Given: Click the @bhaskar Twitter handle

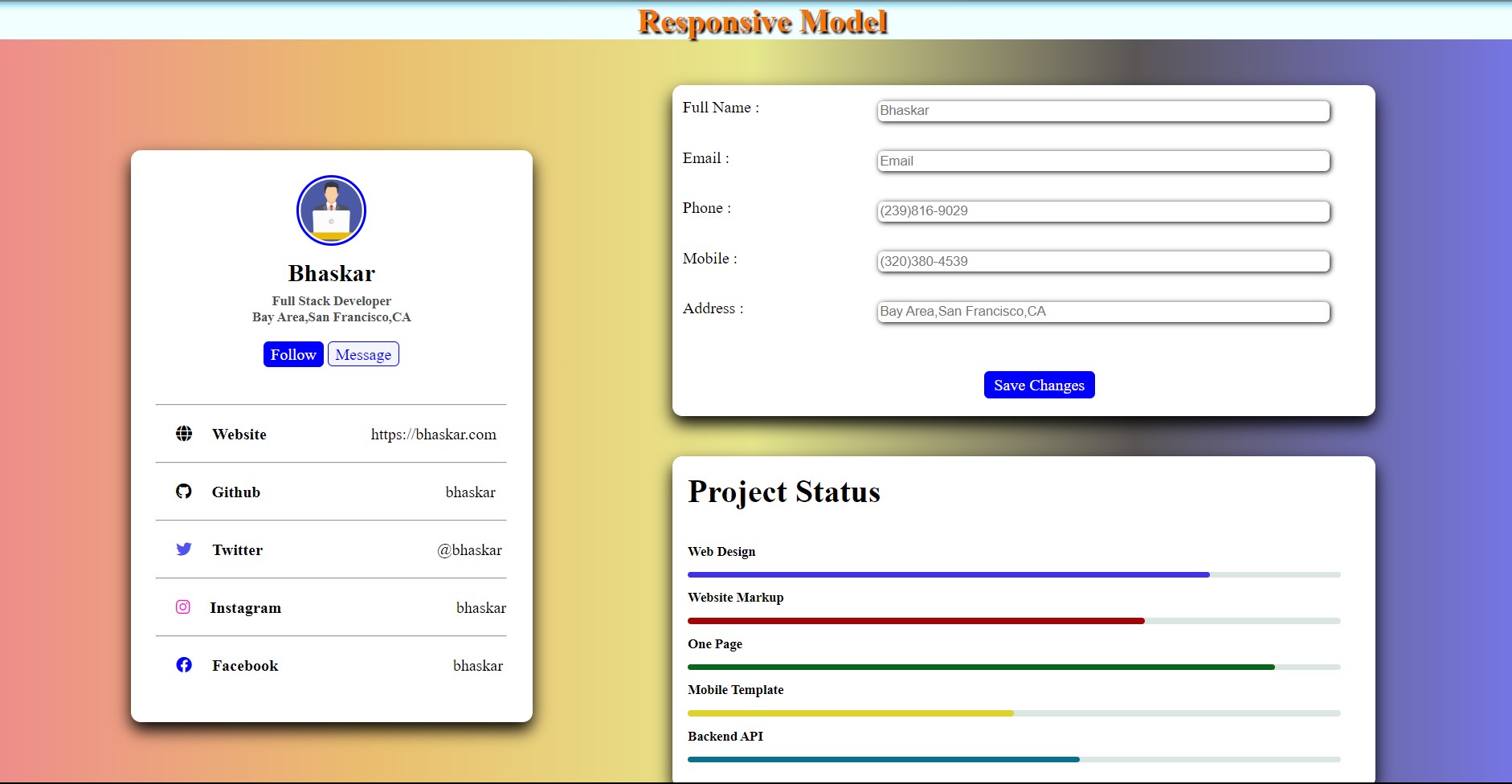Looking at the screenshot, I should pyautogui.click(x=469, y=550).
